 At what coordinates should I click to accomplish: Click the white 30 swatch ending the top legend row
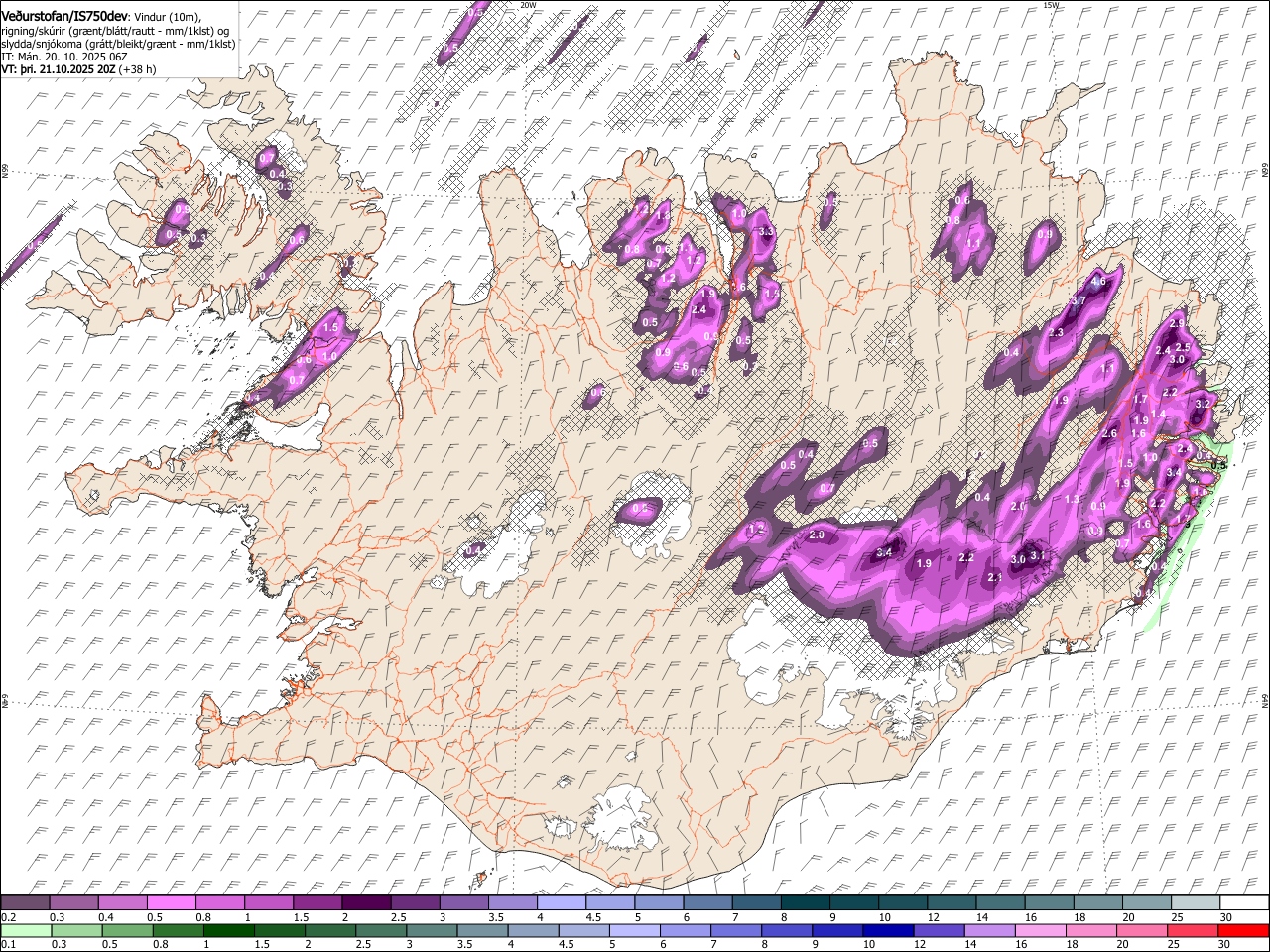pos(1245,902)
